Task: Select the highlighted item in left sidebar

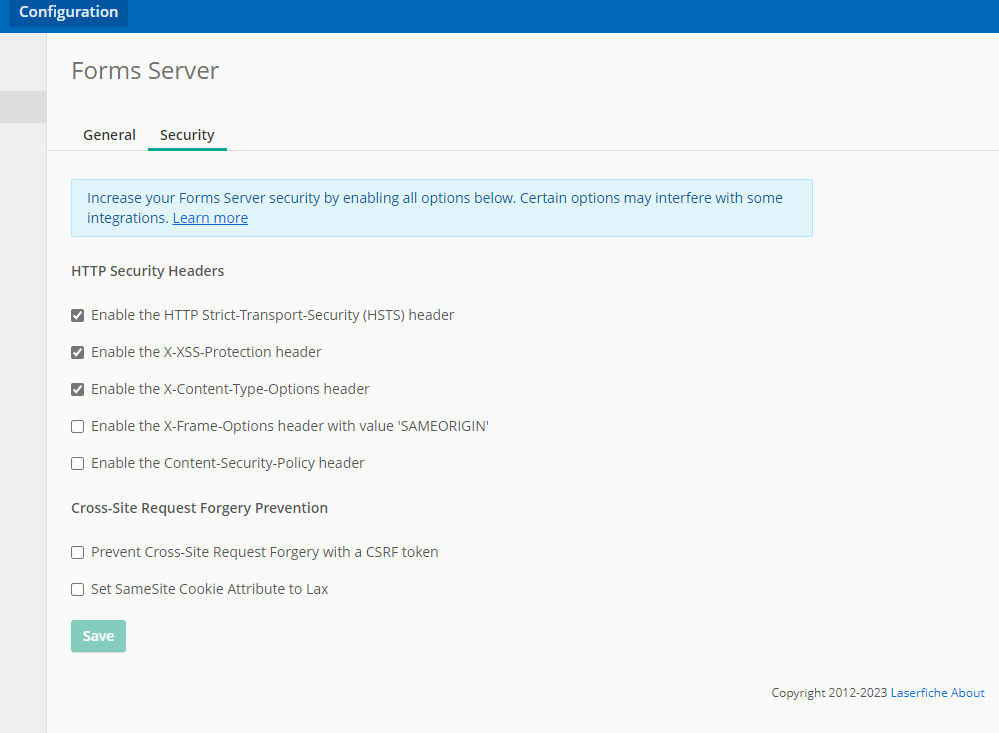Action: tap(23, 107)
